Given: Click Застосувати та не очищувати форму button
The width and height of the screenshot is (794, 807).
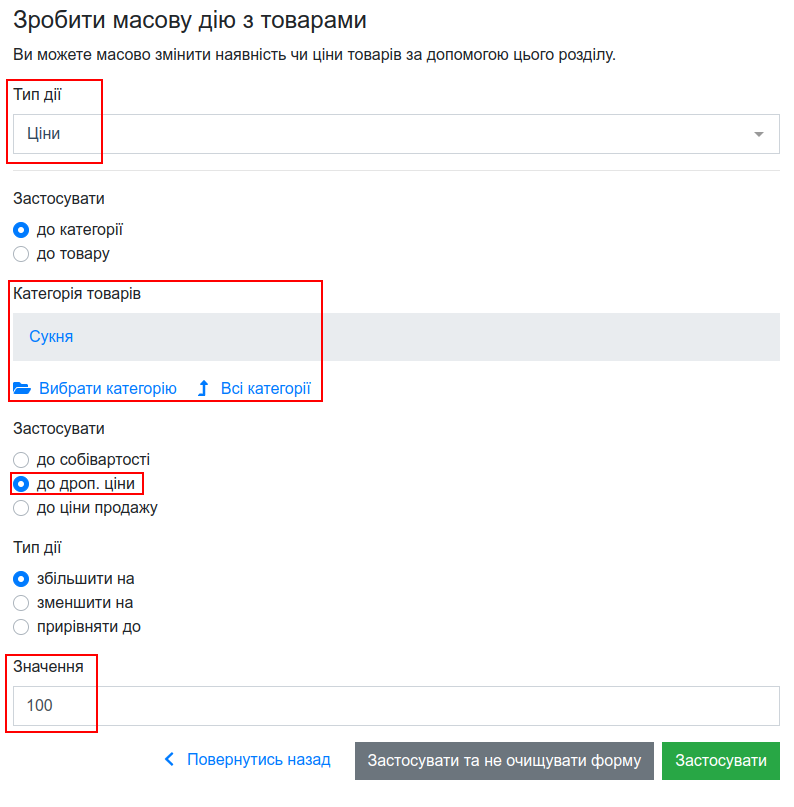Looking at the screenshot, I should pos(504,761).
